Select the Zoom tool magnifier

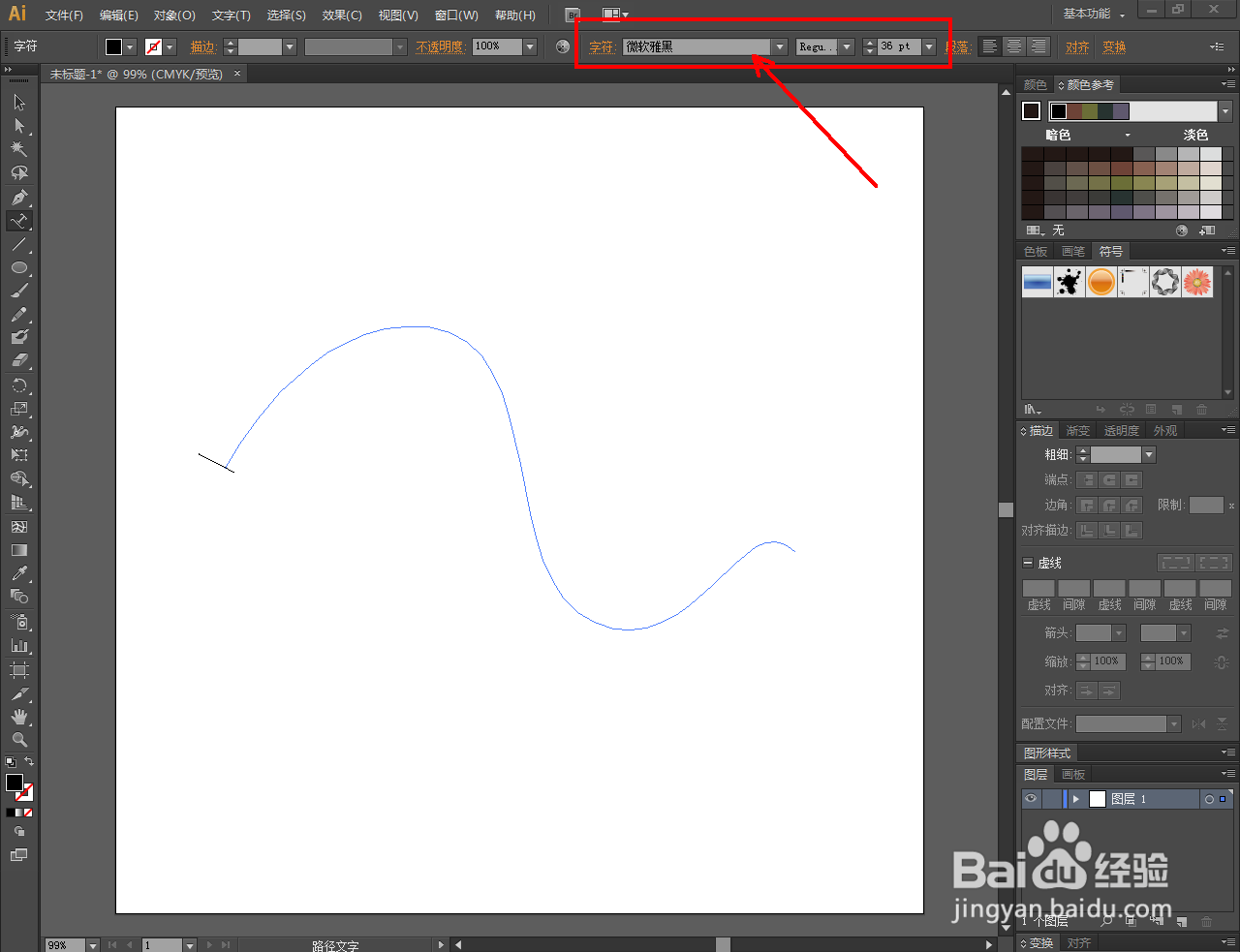(x=19, y=740)
